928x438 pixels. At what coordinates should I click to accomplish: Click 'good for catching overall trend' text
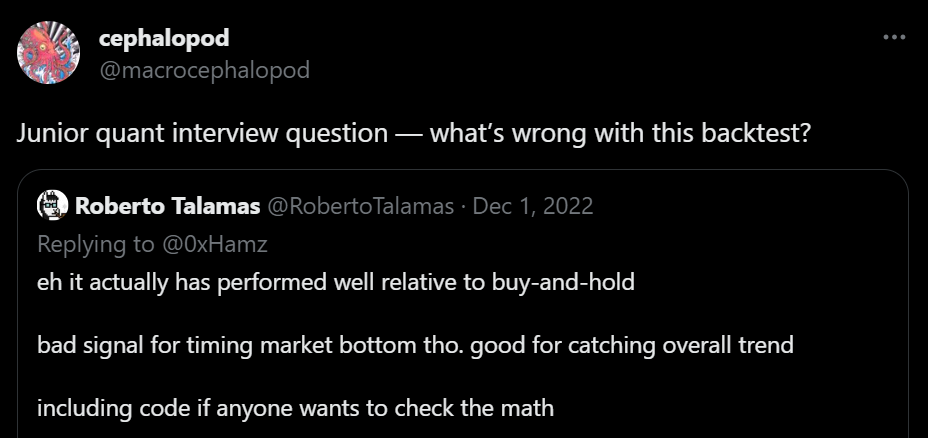click(x=631, y=345)
